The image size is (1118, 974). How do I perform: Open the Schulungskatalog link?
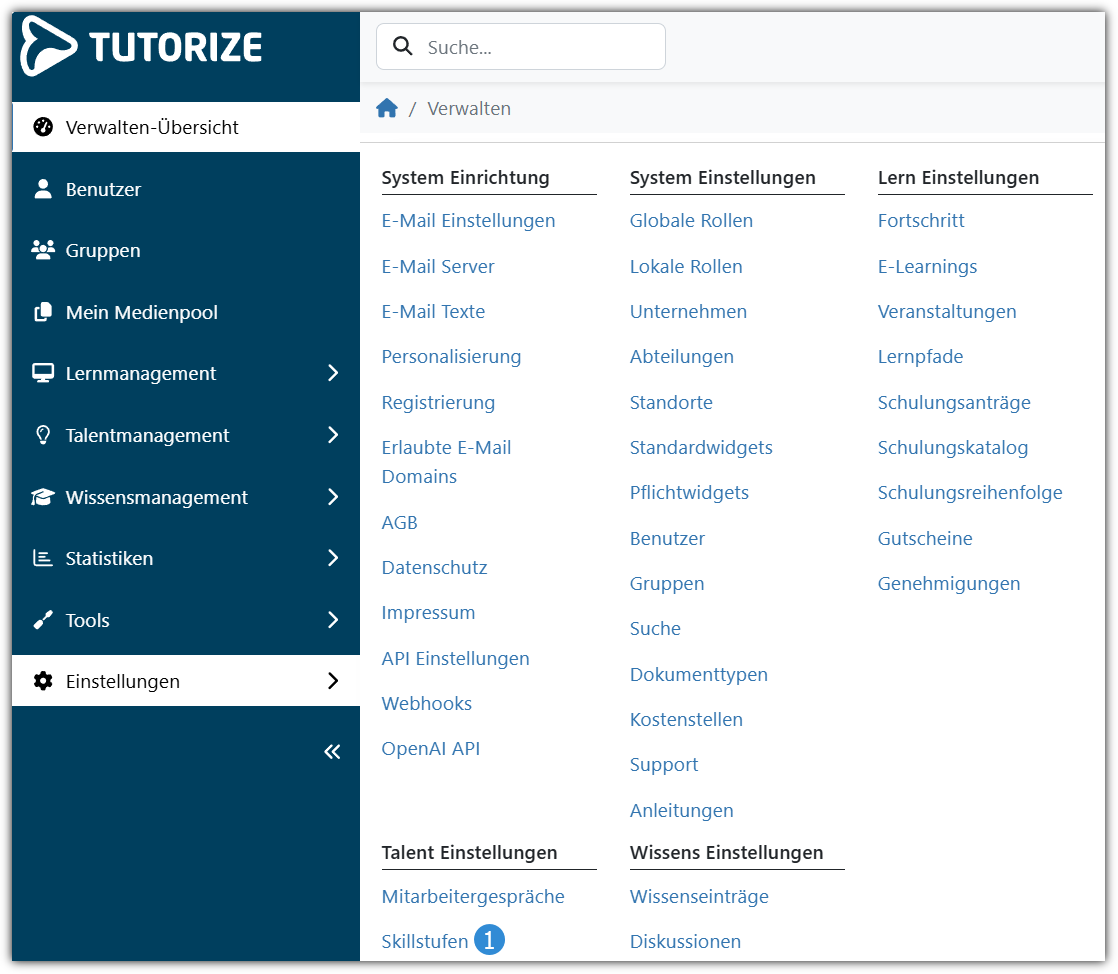[952, 448]
